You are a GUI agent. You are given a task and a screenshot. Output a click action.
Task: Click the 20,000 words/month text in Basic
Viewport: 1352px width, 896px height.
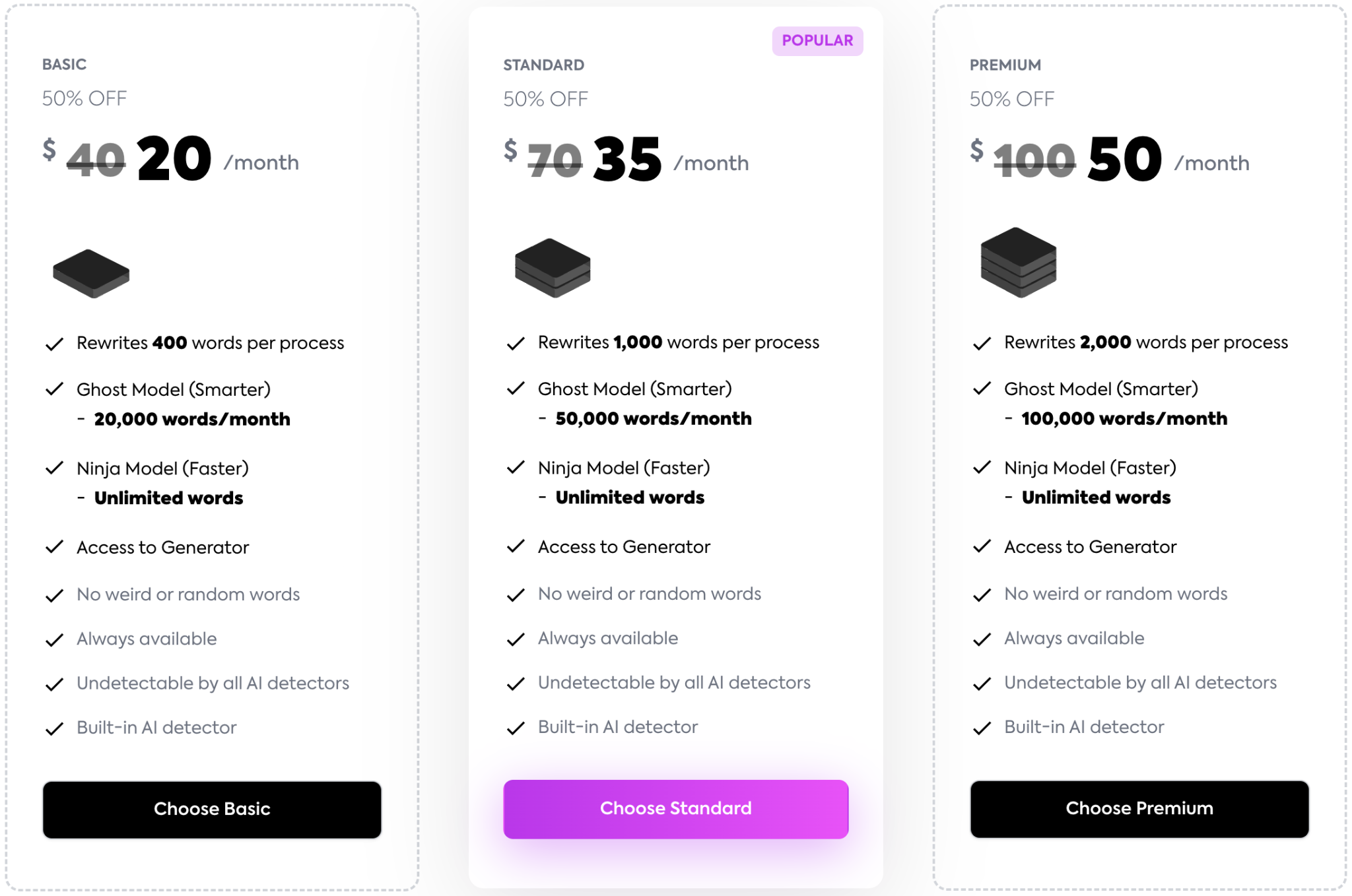[x=191, y=419]
